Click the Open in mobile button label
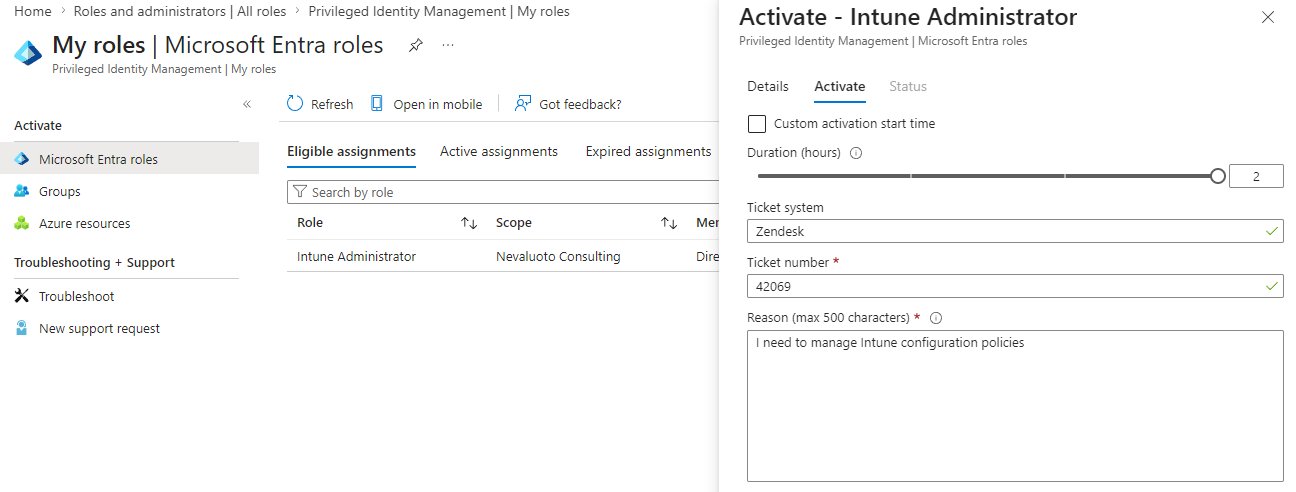Viewport: 1296px width, 492px height. tap(438, 104)
